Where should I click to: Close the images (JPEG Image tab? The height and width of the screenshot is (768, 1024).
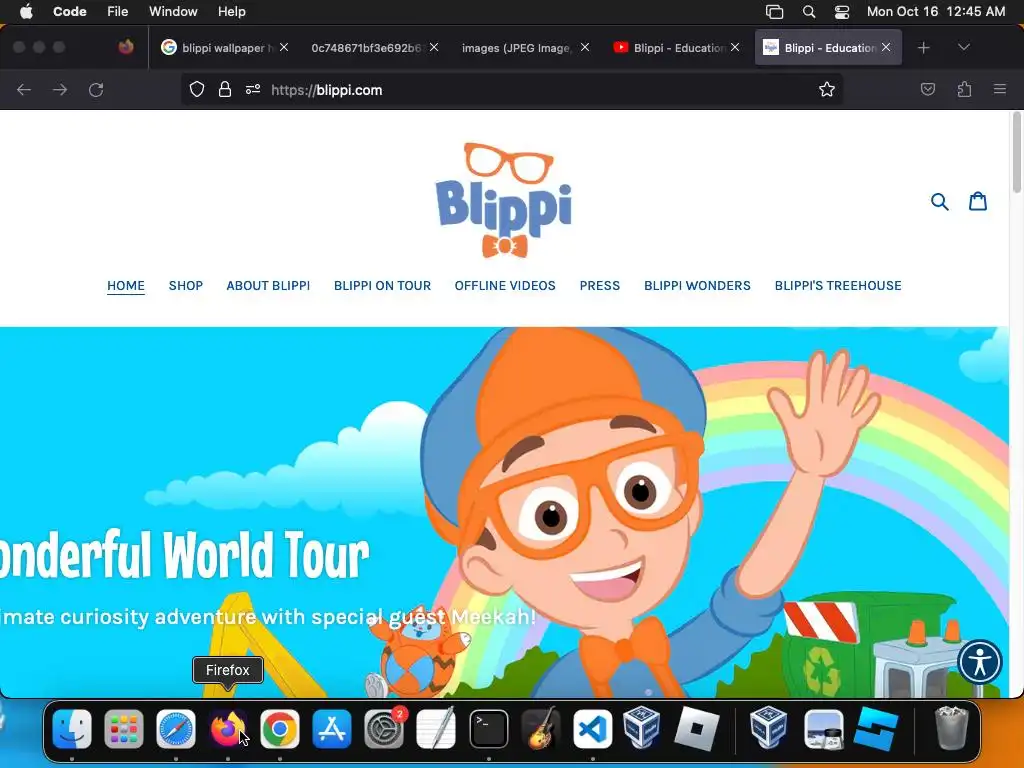(585, 47)
